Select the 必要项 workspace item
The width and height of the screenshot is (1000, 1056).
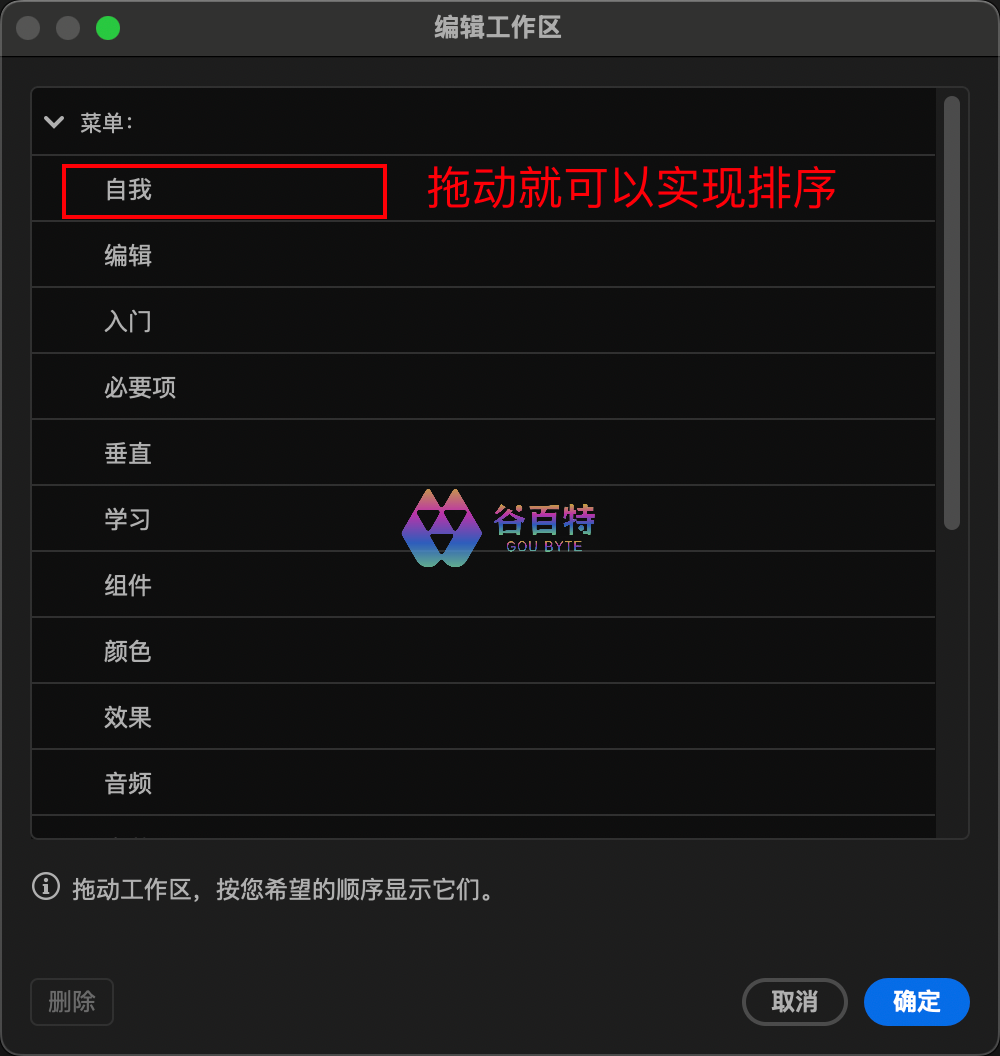484,387
